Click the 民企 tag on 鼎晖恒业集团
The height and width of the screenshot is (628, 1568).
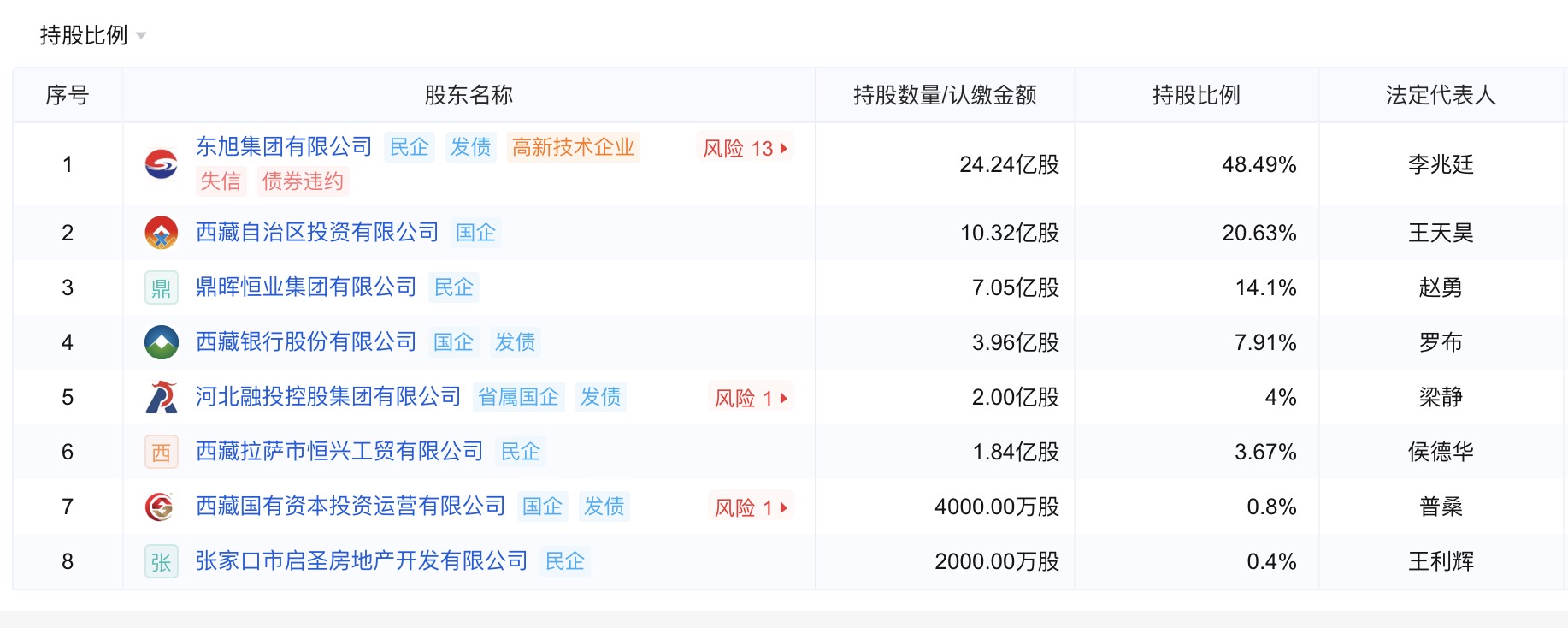click(x=453, y=287)
